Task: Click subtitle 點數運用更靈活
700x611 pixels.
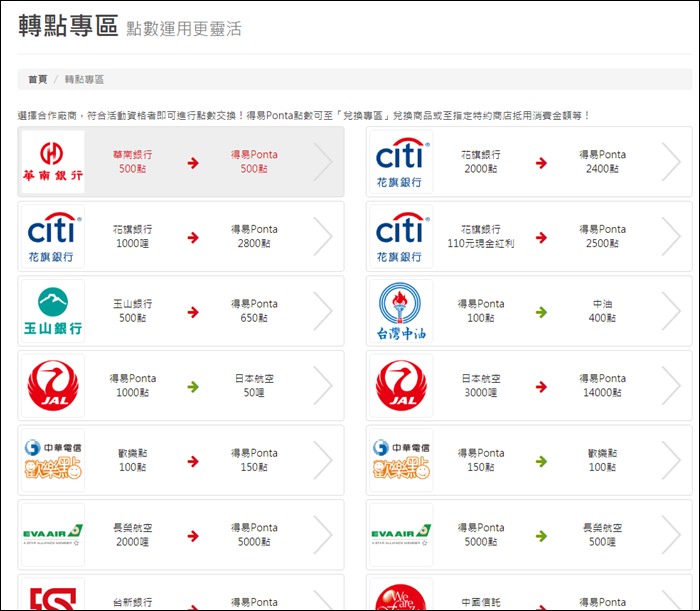Action: (184, 29)
